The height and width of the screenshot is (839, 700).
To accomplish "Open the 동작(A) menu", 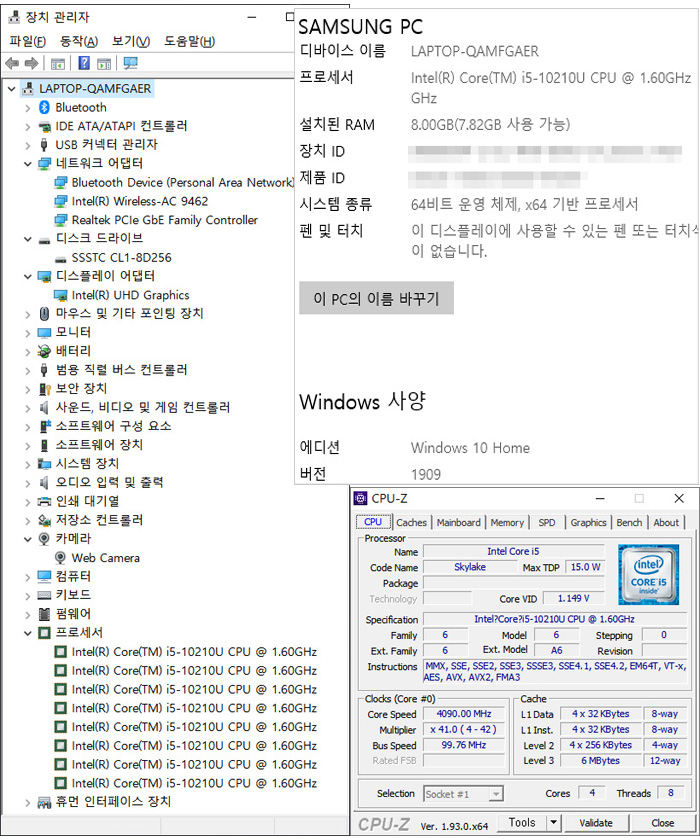I will coord(79,41).
